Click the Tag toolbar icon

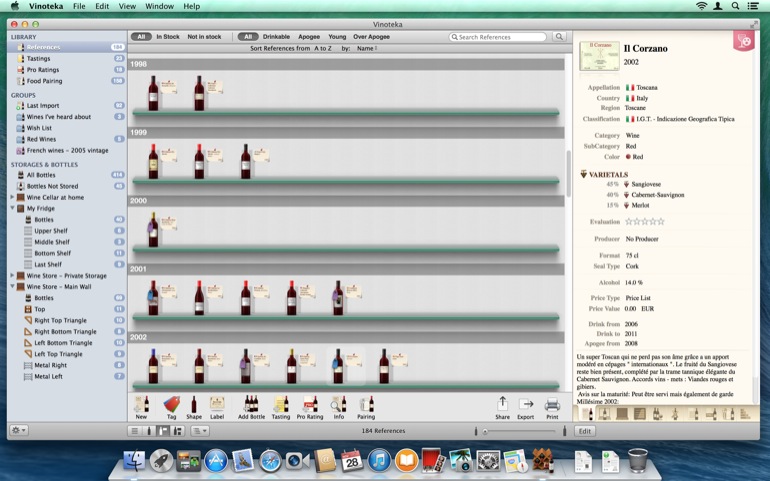point(171,404)
